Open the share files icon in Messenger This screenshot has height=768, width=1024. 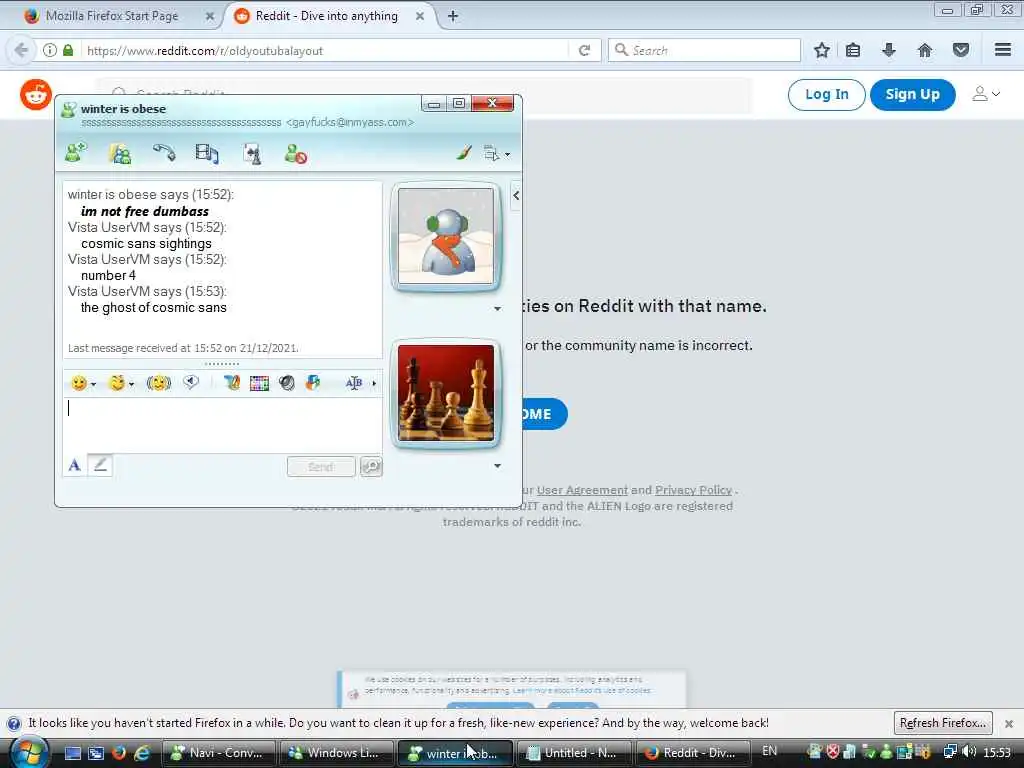120,153
